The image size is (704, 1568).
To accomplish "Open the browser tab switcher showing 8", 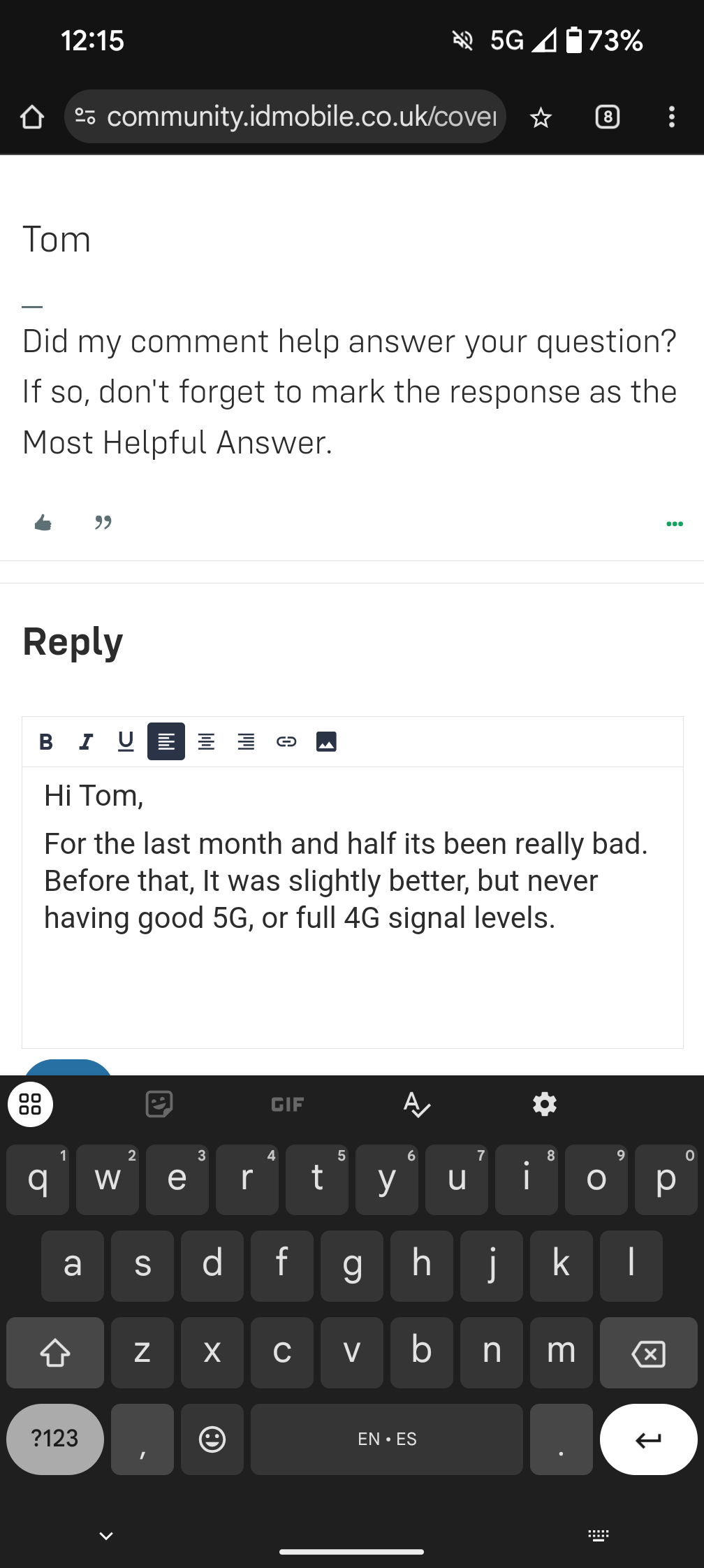I will click(608, 117).
